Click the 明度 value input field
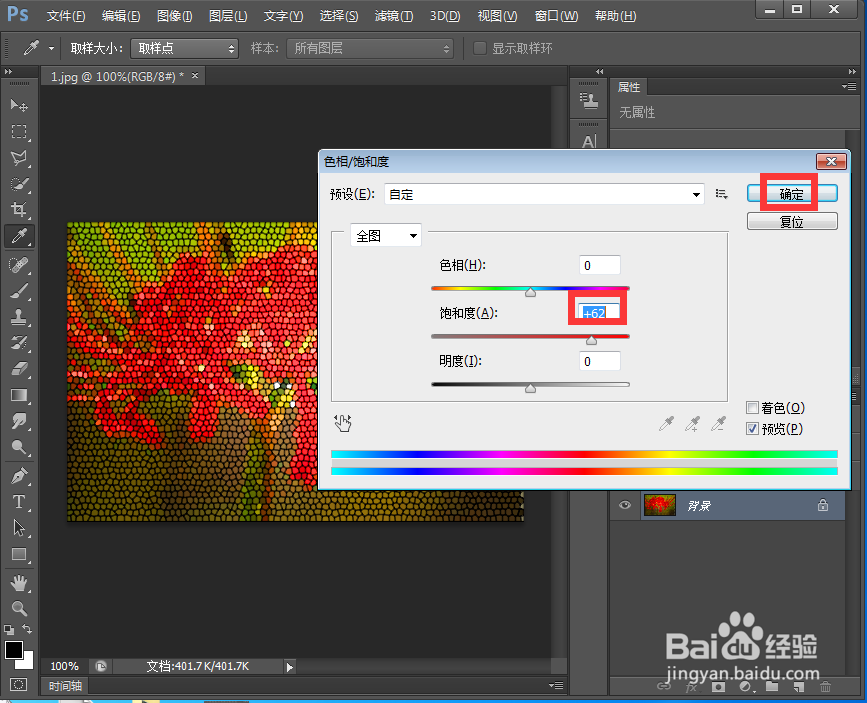The width and height of the screenshot is (867, 703). point(599,361)
